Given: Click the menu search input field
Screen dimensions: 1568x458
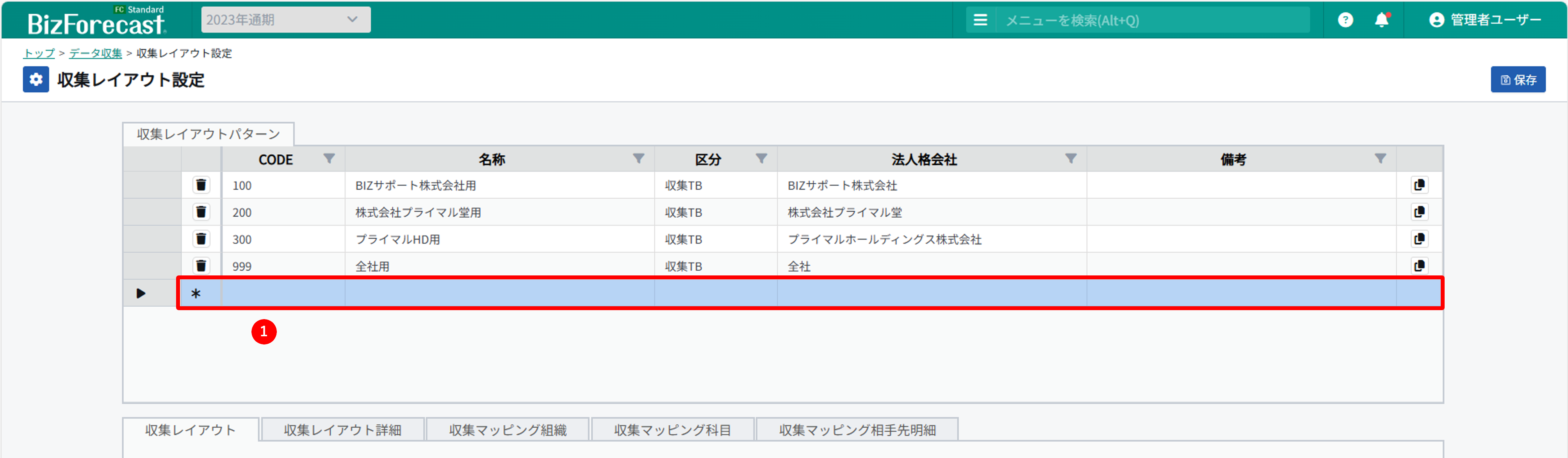Looking at the screenshot, I should click(x=1151, y=20).
